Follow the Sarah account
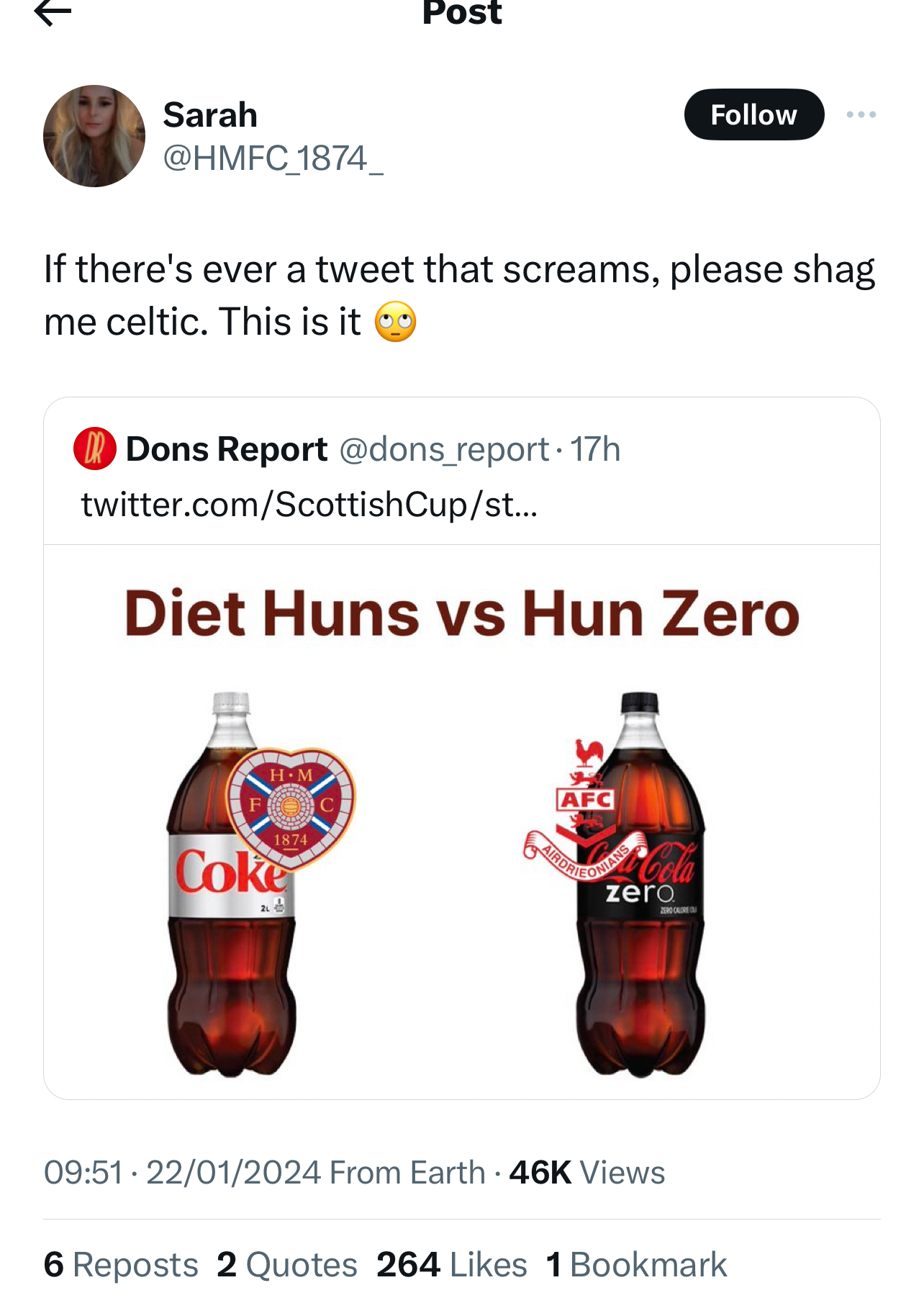924x1298 pixels. pos(753,114)
